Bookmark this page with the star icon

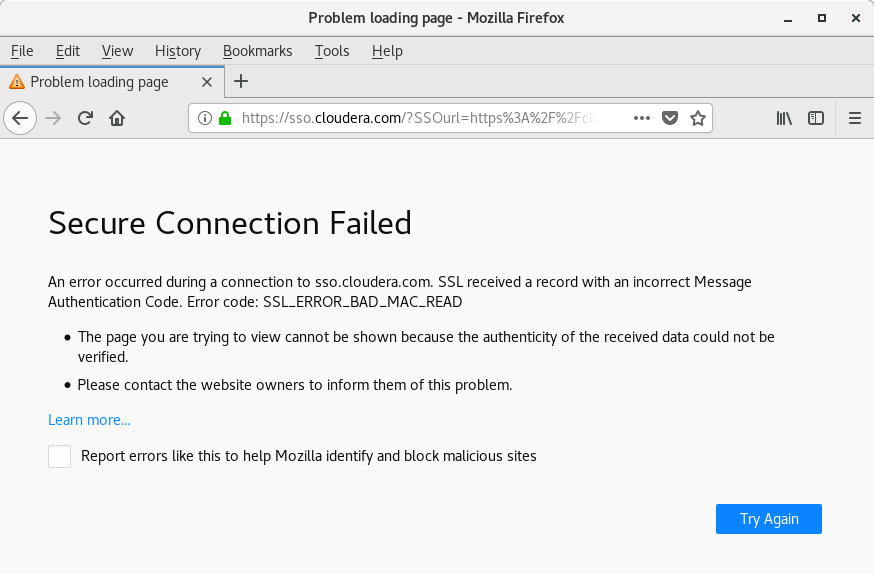pos(698,118)
